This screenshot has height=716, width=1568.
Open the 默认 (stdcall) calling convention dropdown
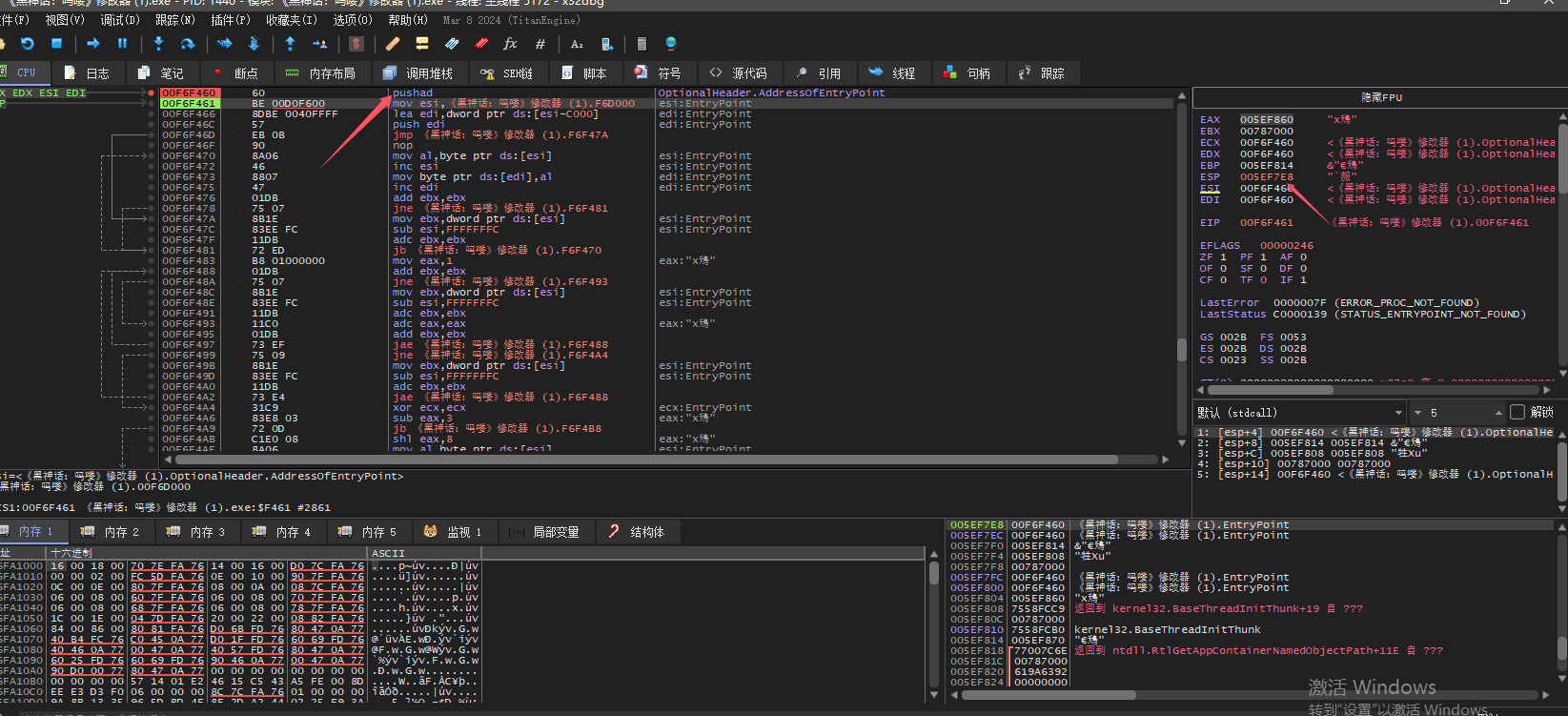point(1300,413)
